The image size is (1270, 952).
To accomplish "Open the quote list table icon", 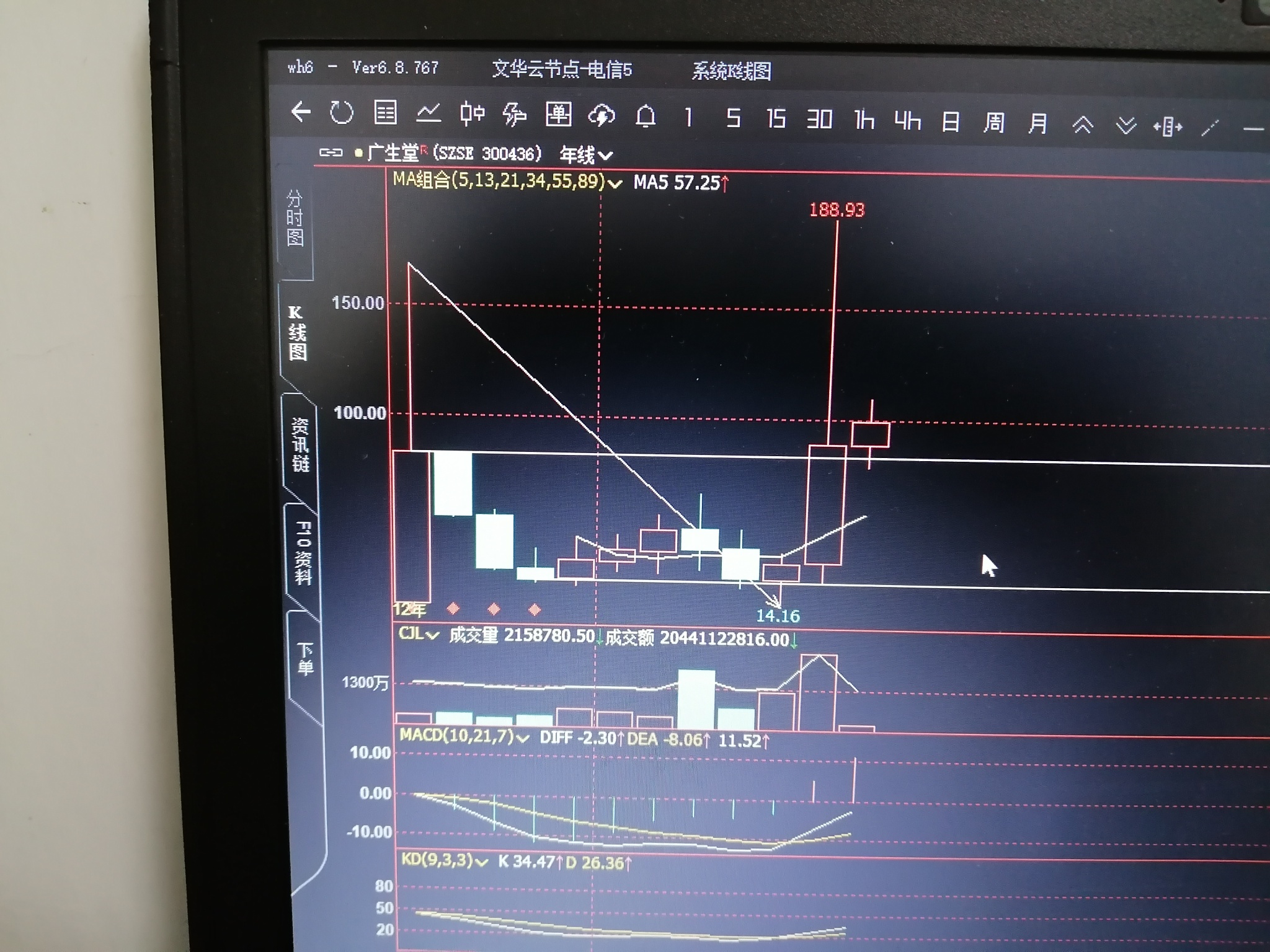I will click(x=385, y=113).
